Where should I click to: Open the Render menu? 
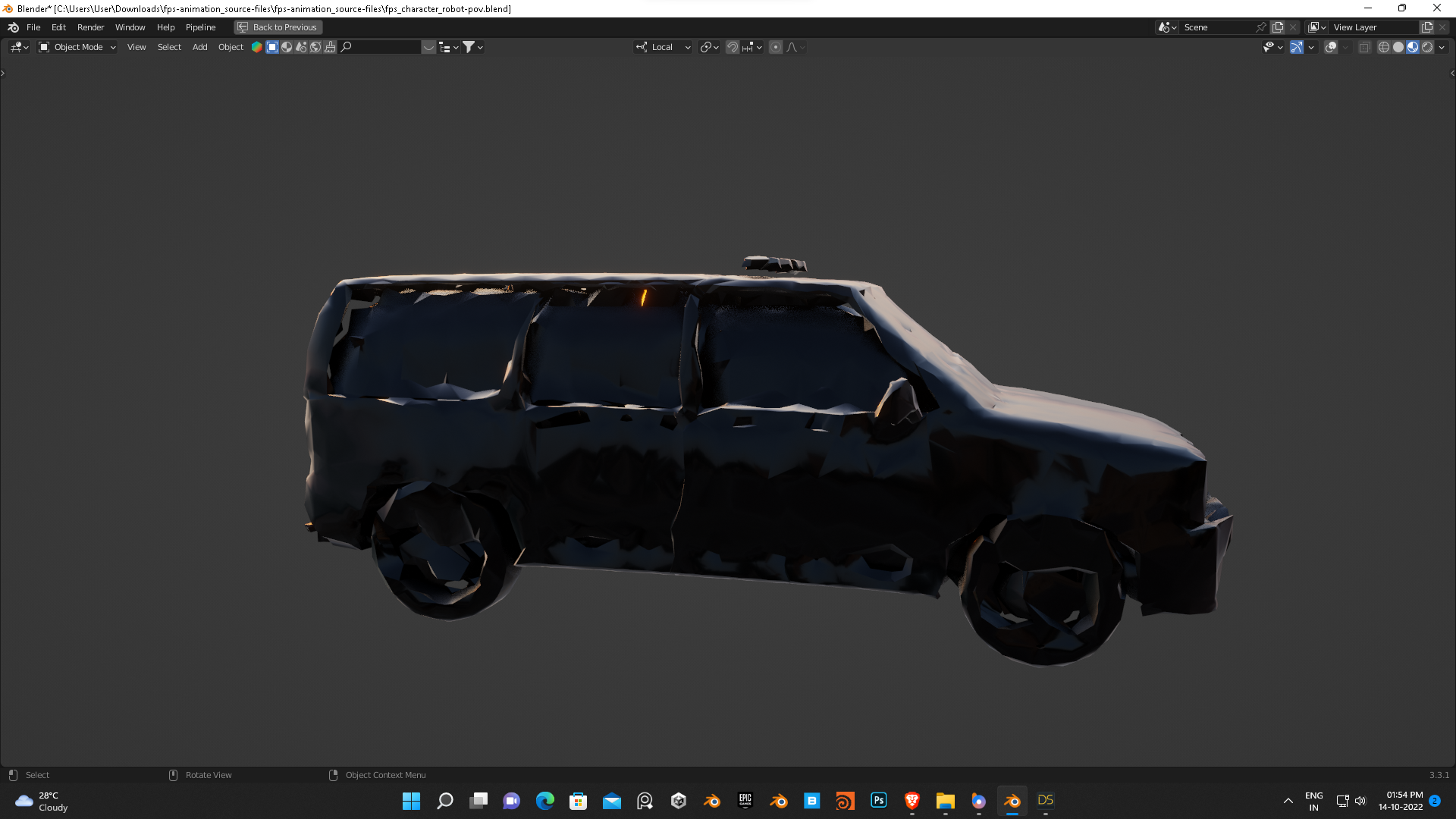(90, 27)
